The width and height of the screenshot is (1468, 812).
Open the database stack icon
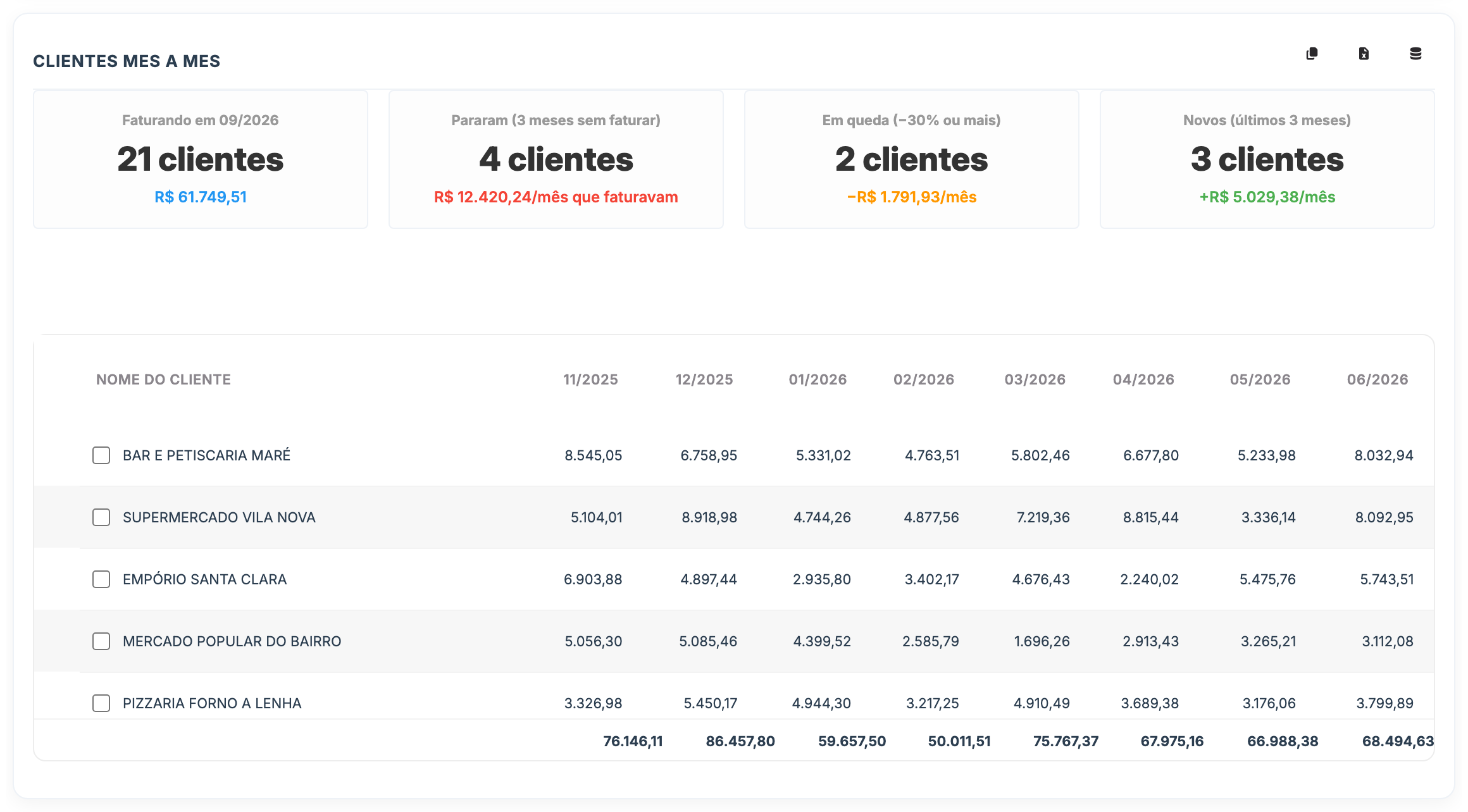(x=1415, y=54)
